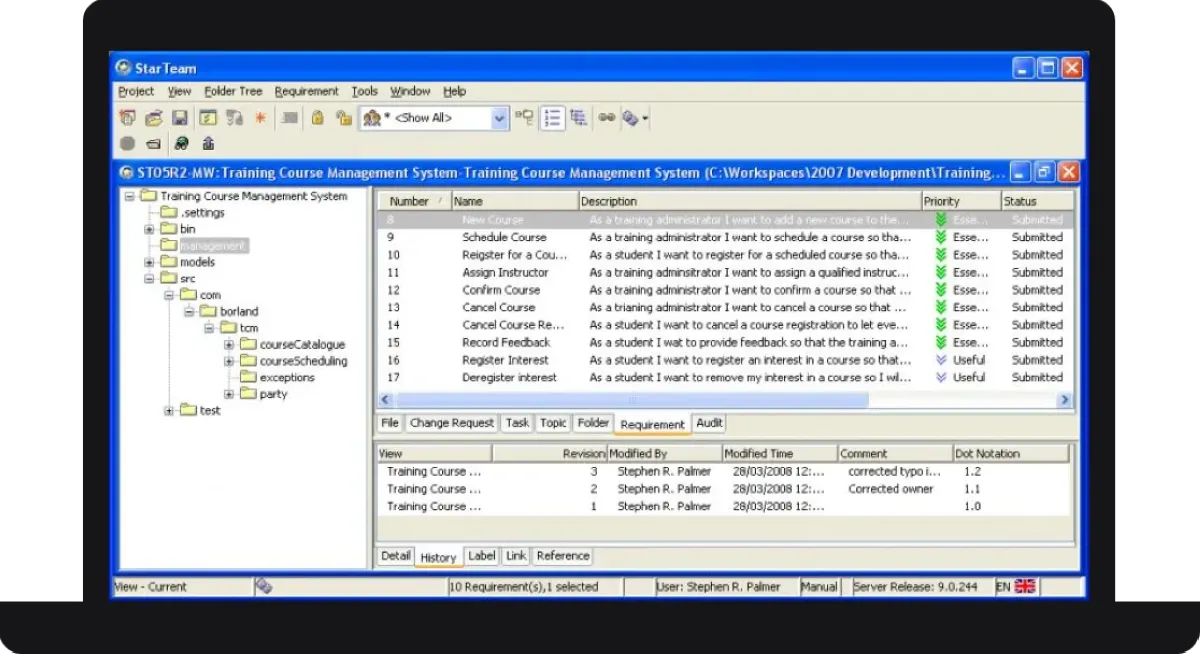1200x654 pixels.
Task: Select the Cancel Course requirement row
Action: [x=498, y=307]
